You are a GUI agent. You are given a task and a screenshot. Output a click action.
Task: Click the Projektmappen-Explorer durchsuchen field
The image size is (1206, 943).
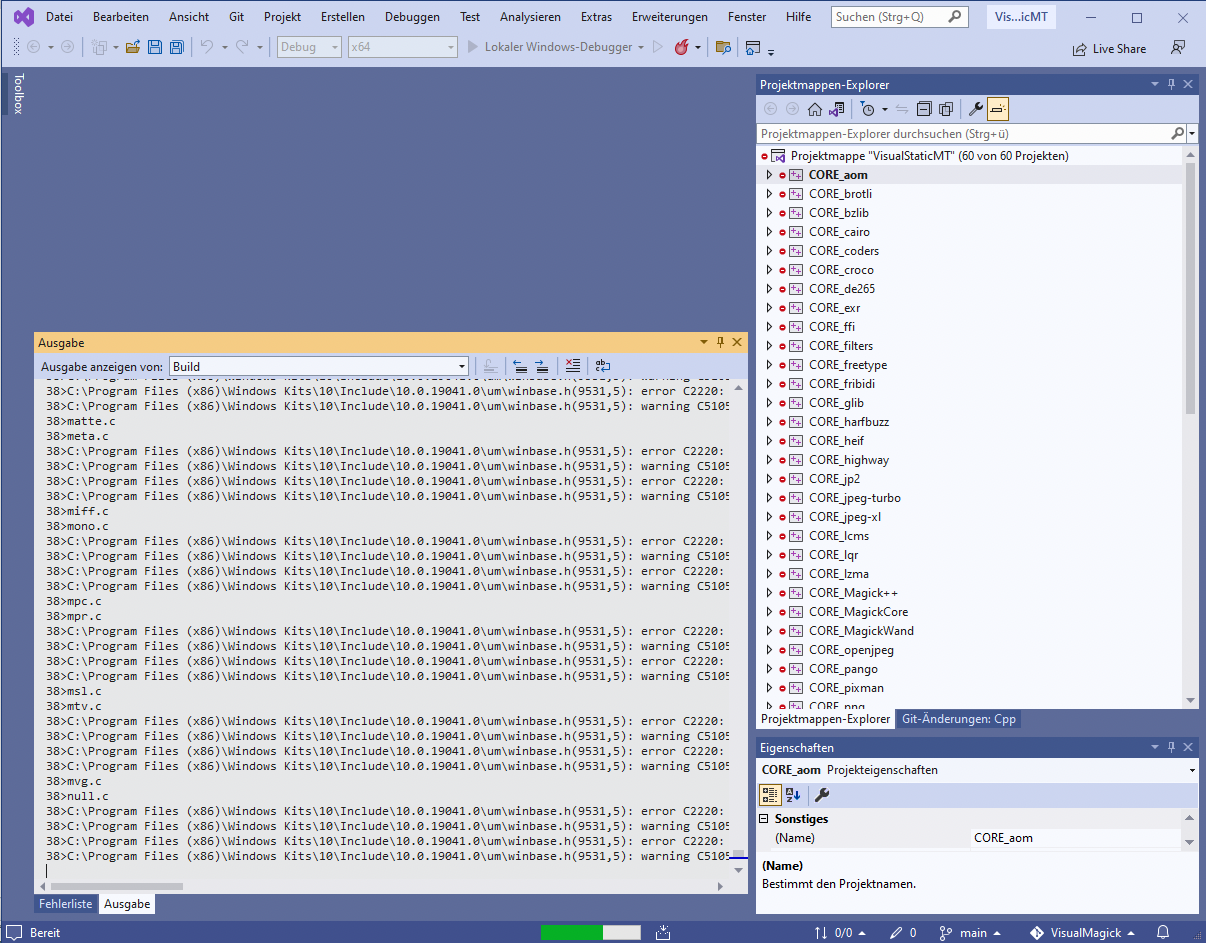pos(964,133)
